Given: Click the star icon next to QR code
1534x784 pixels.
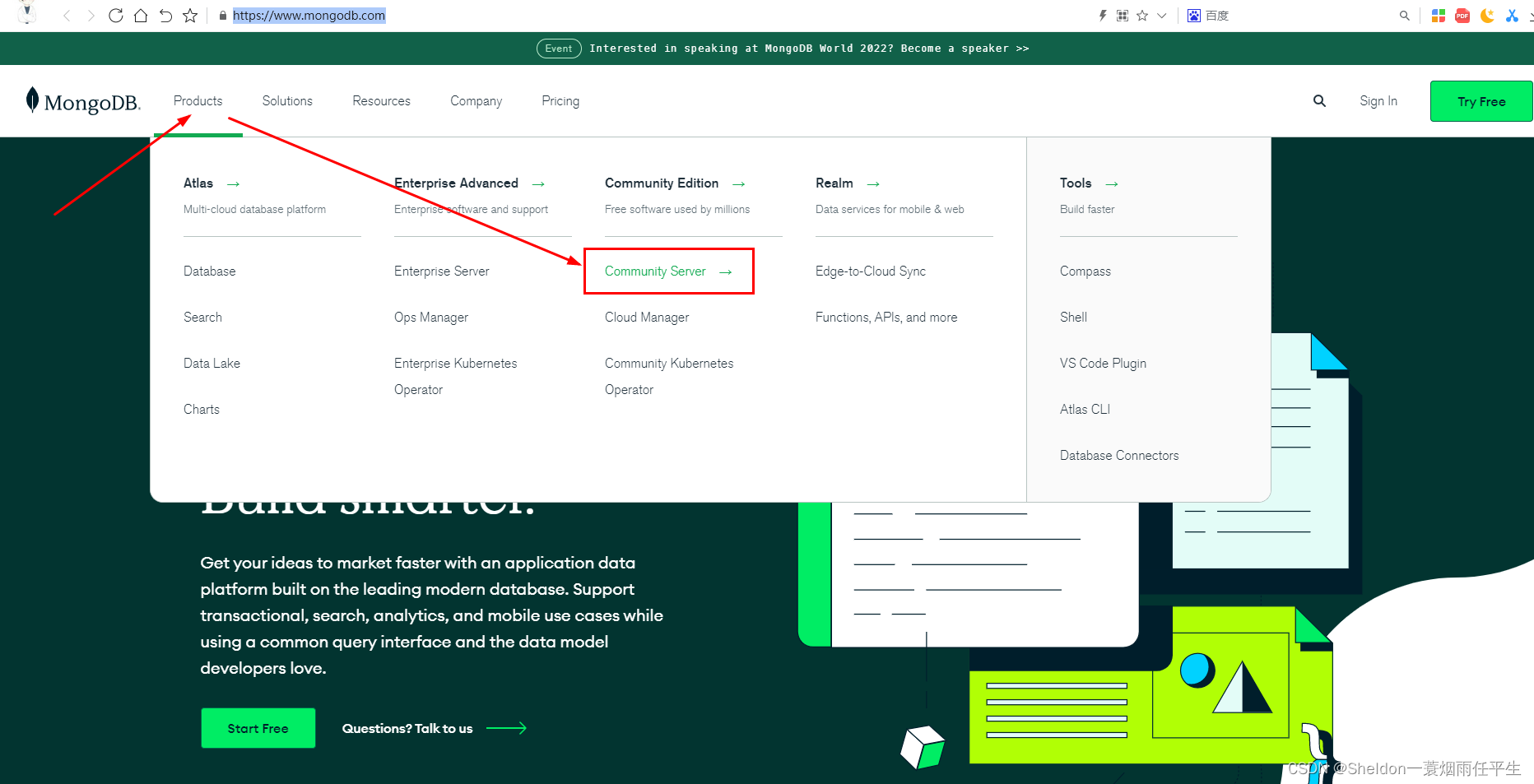Looking at the screenshot, I should coord(1142,16).
